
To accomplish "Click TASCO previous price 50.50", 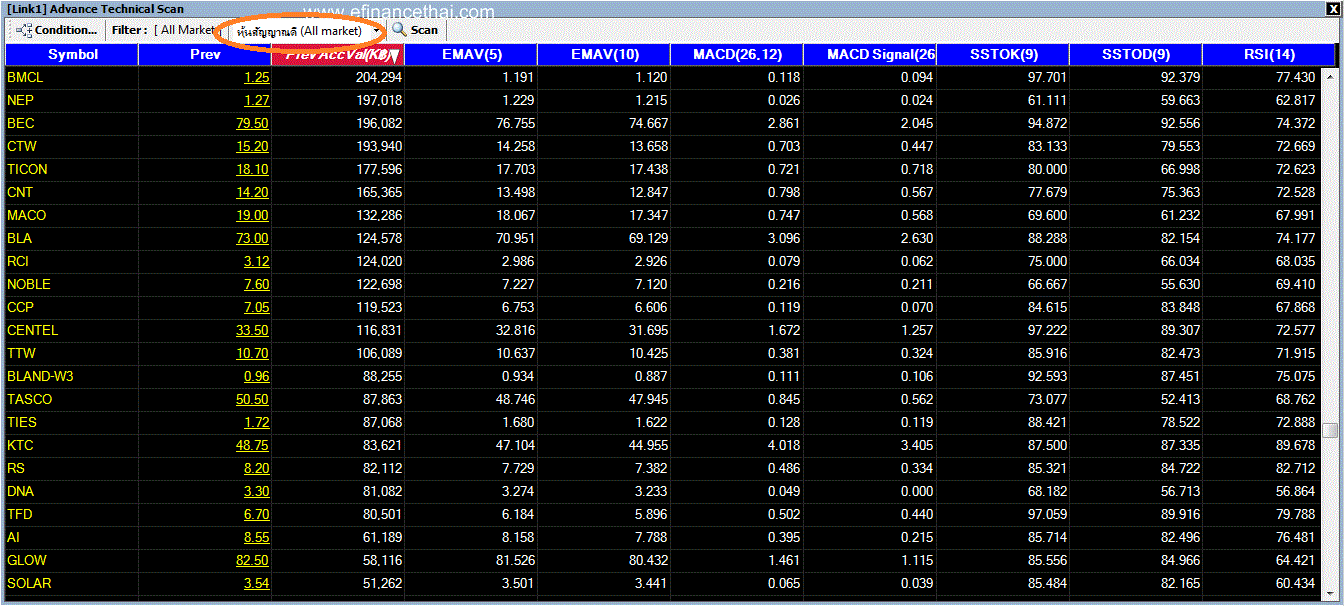I will pos(252,399).
